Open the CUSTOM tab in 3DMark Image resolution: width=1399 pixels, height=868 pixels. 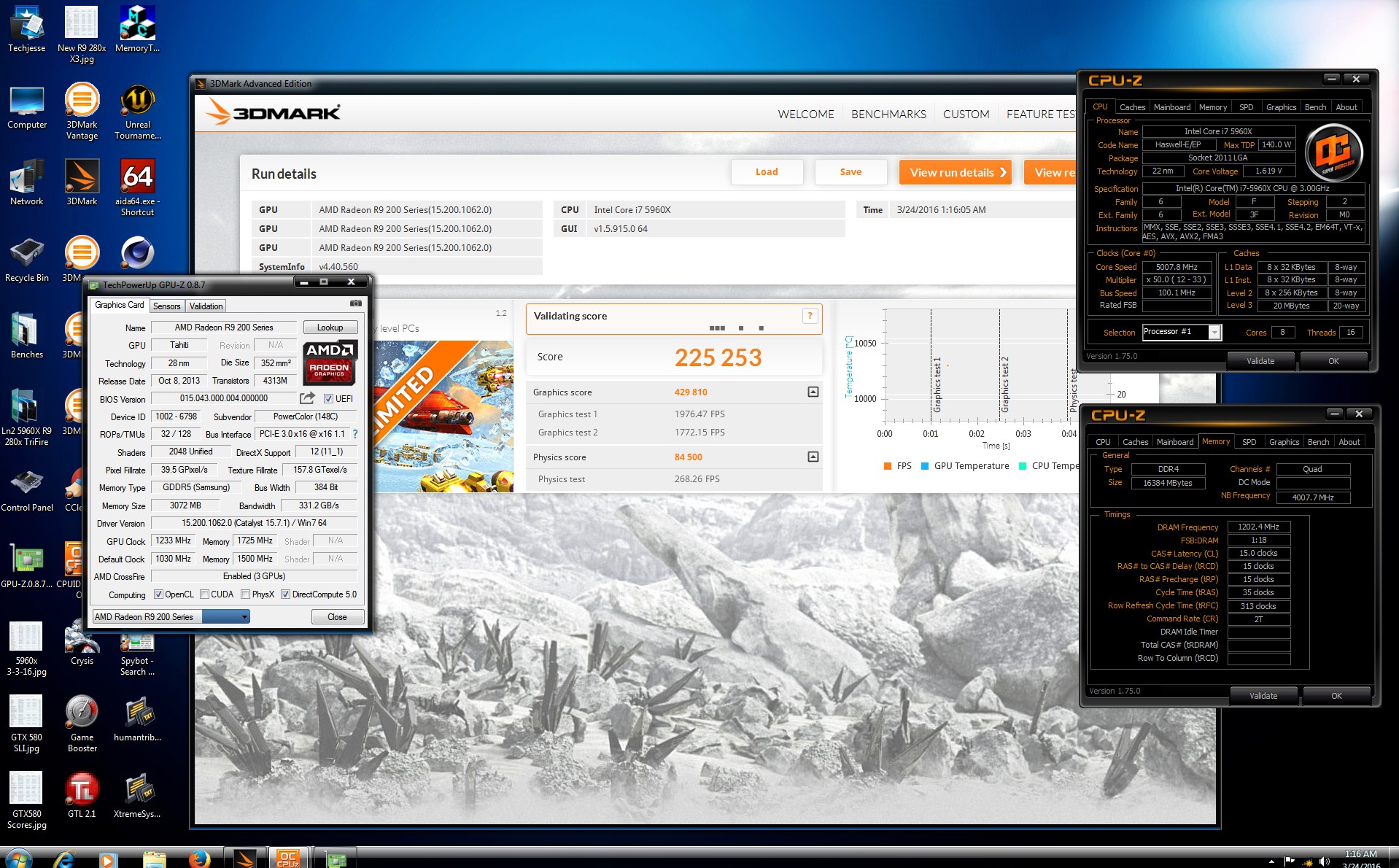(966, 115)
